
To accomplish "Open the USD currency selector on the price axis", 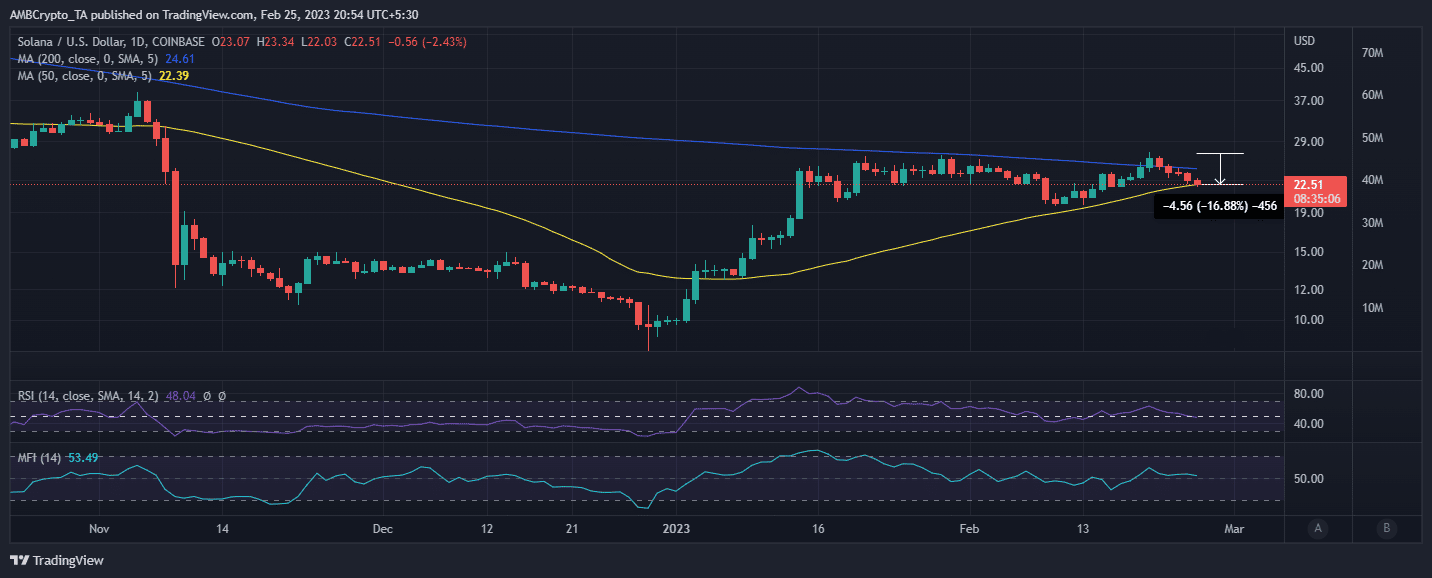I will (1304, 41).
